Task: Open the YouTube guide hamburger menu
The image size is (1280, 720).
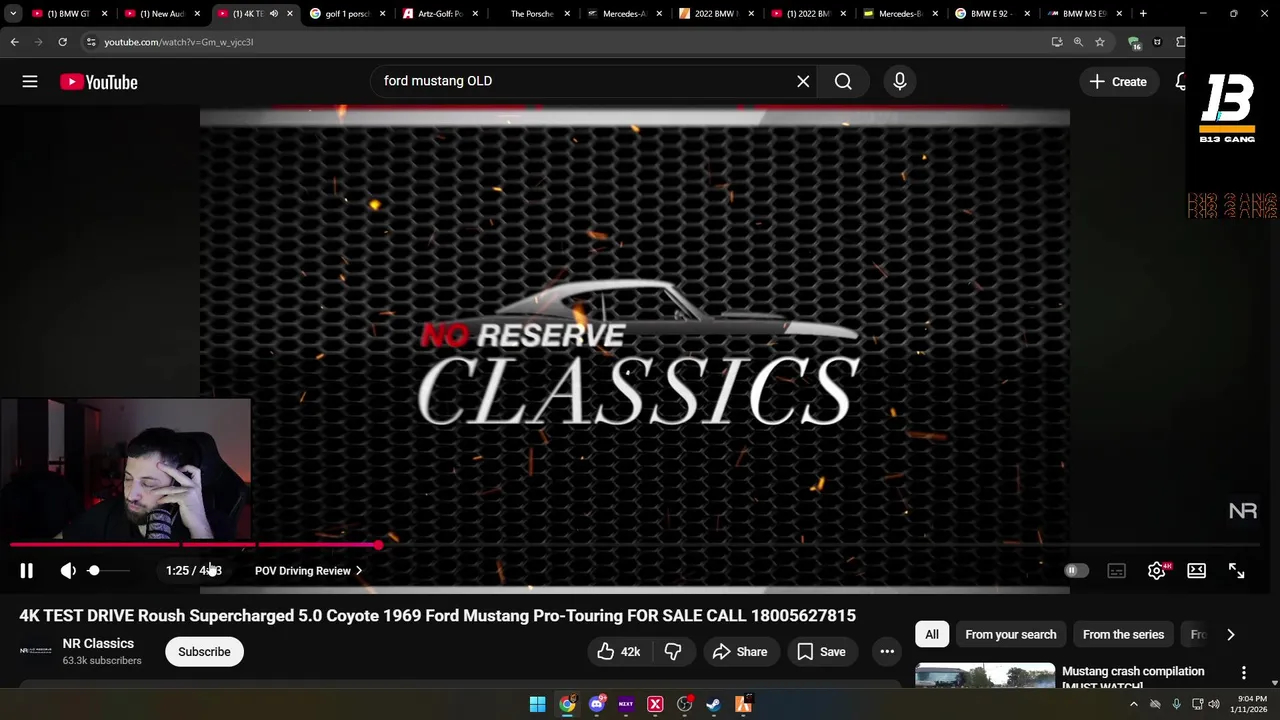Action: 30,82
